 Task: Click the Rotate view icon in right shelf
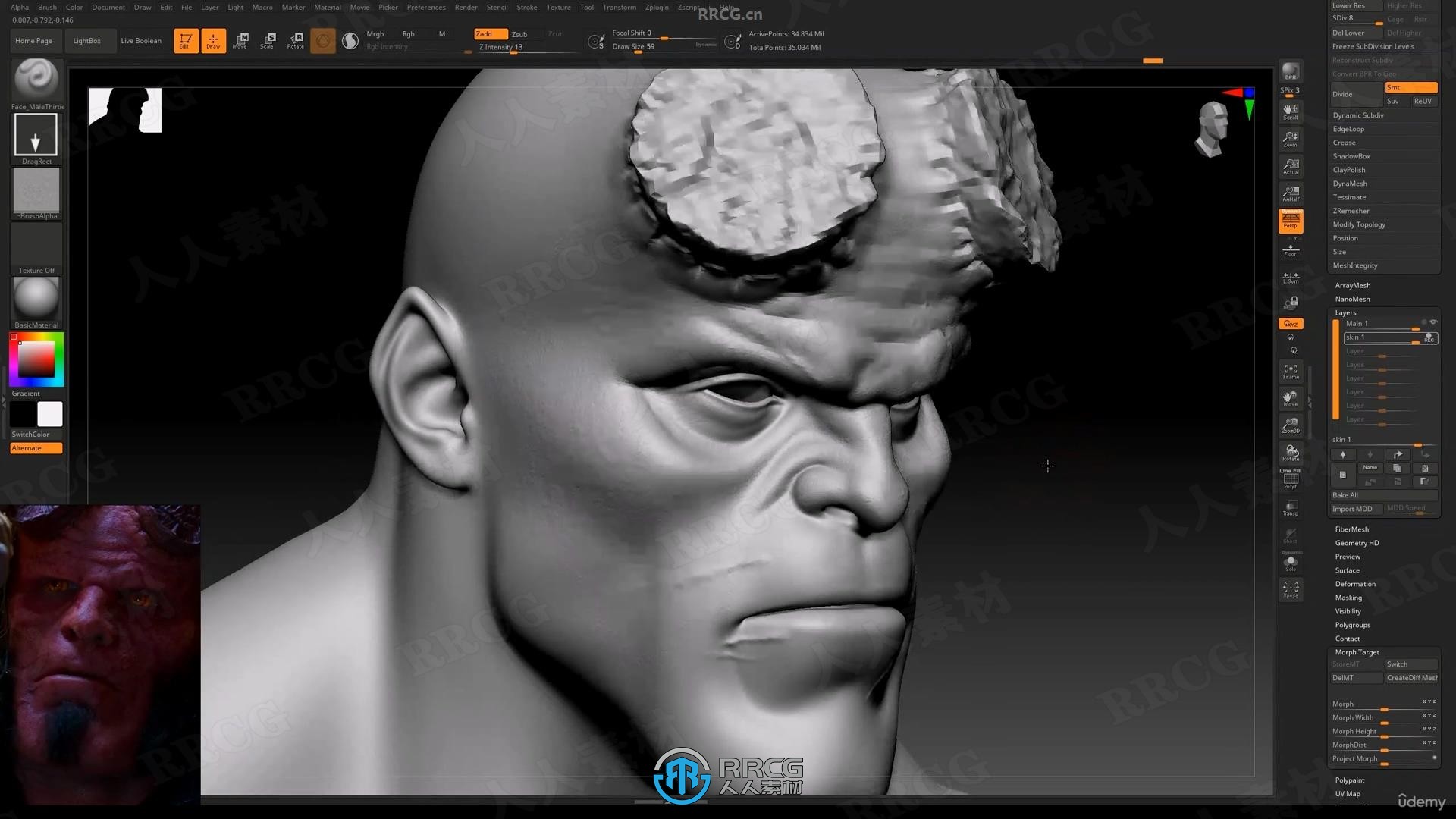1290,453
